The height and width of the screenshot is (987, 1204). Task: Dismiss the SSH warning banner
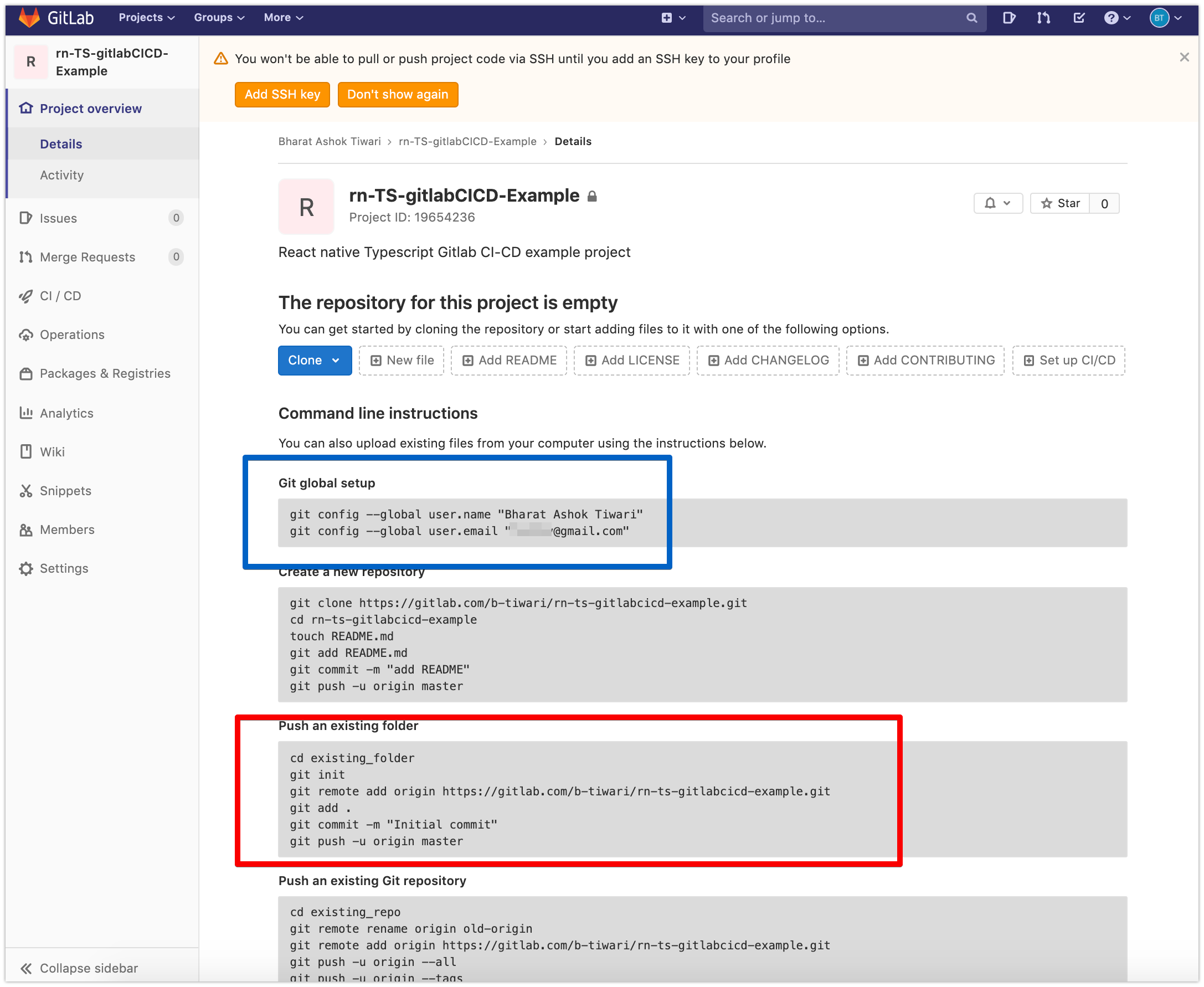point(1184,57)
